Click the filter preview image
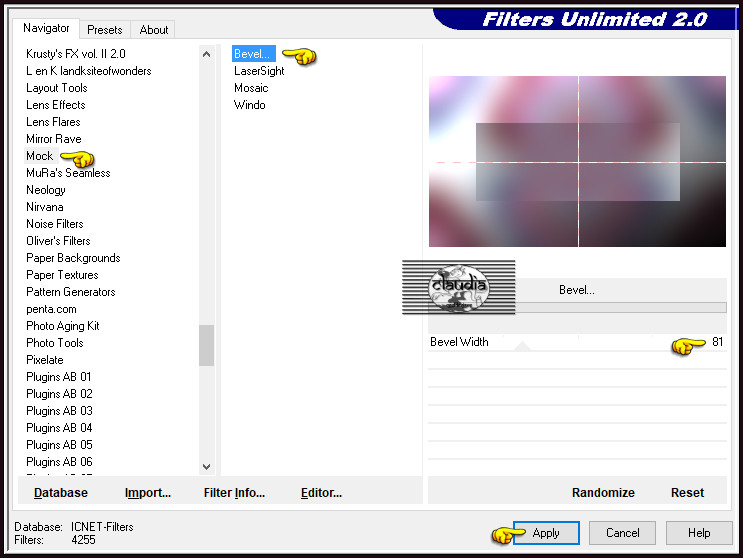This screenshot has width=743, height=558. tap(577, 162)
